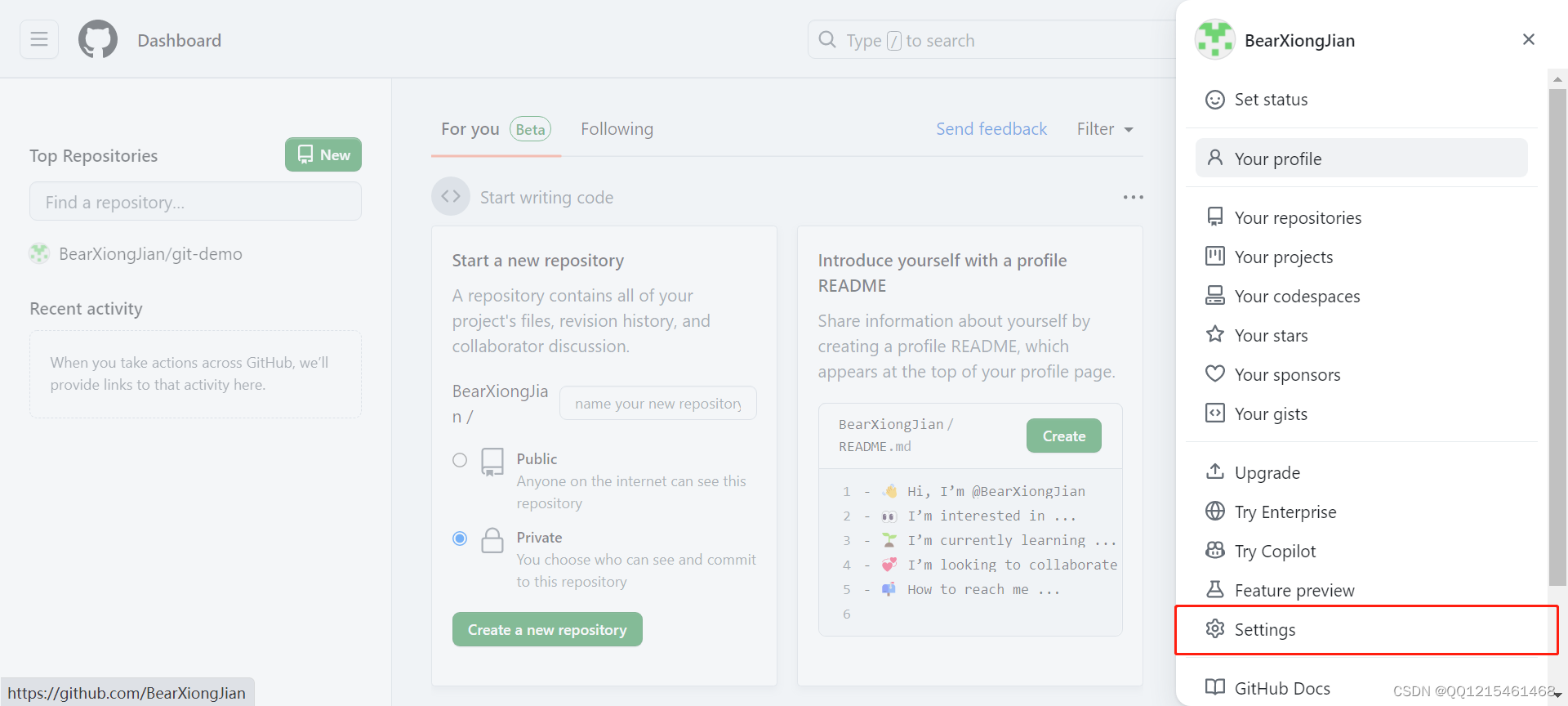The width and height of the screenshot is (1568, 706).
Task: Click the Dashboard header title
Action: 179,40
